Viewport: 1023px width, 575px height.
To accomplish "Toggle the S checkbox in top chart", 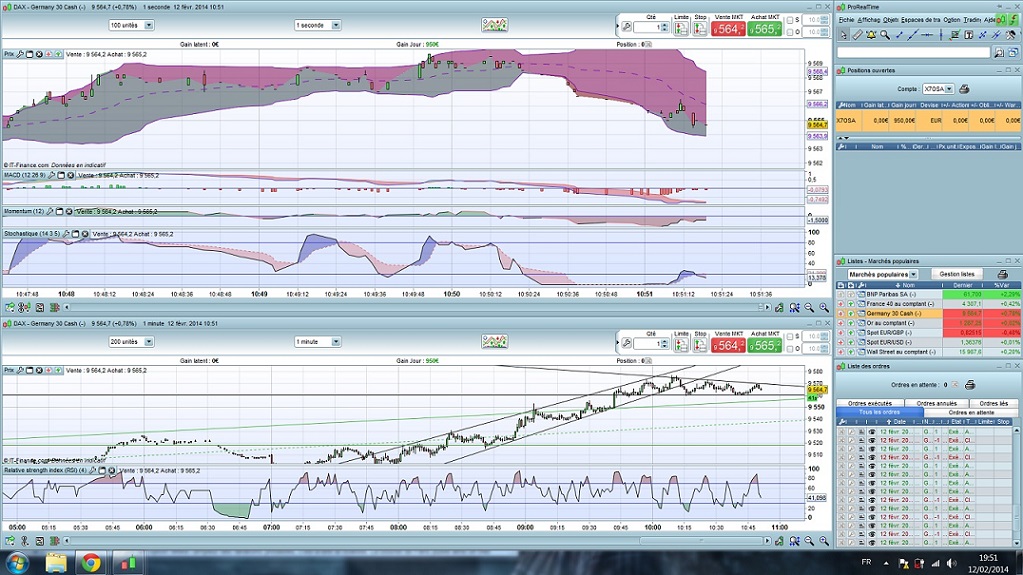I will [790, 20].
